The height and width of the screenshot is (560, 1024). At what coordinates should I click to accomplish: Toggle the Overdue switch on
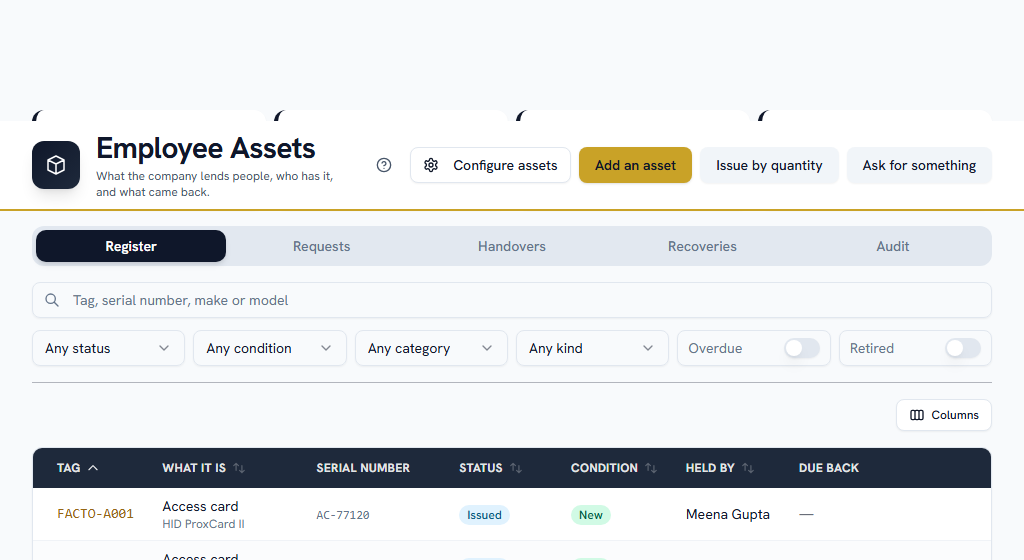coord(802,349)
